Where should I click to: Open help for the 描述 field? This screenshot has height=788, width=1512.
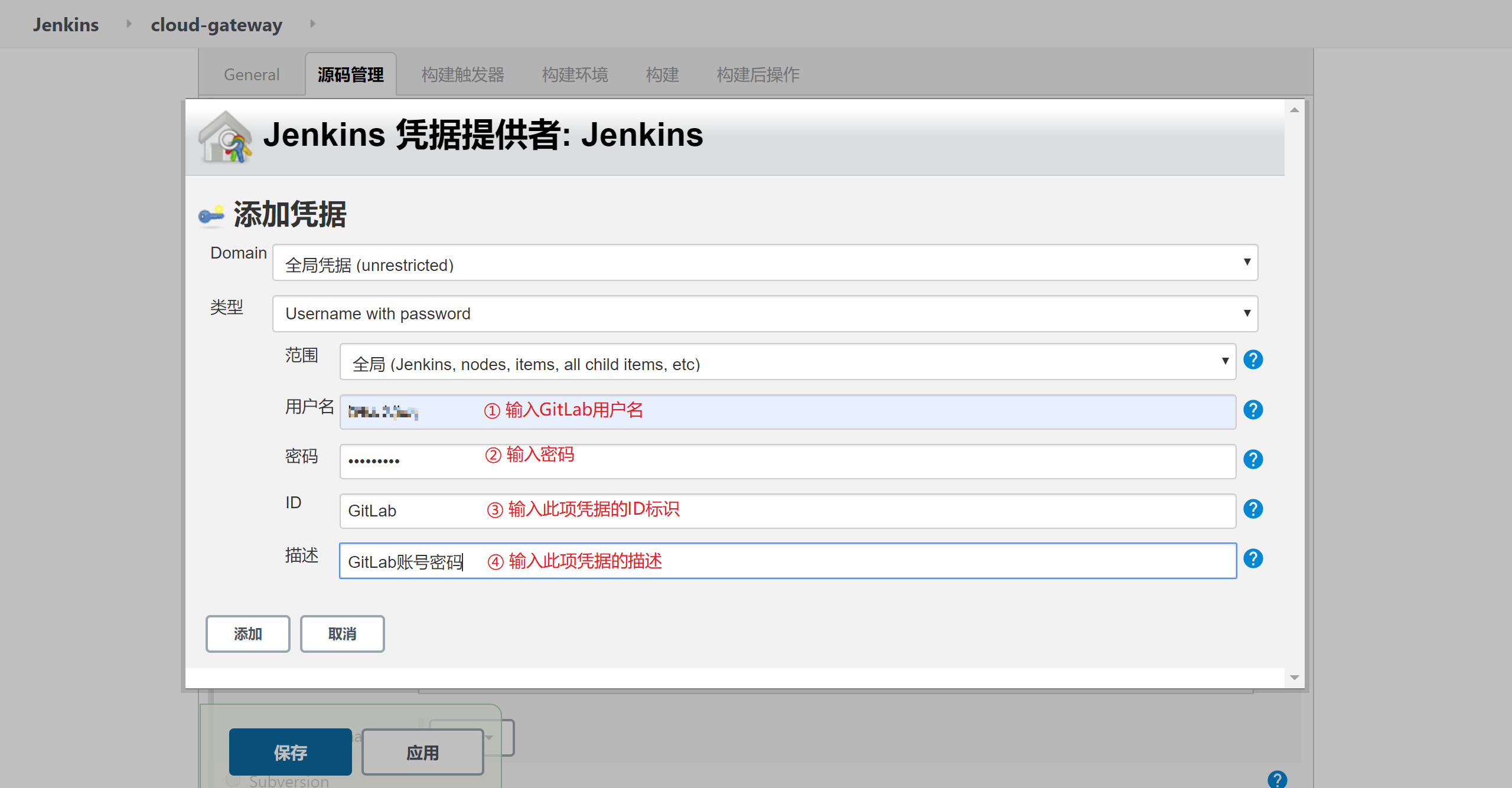click(1254, 558)
